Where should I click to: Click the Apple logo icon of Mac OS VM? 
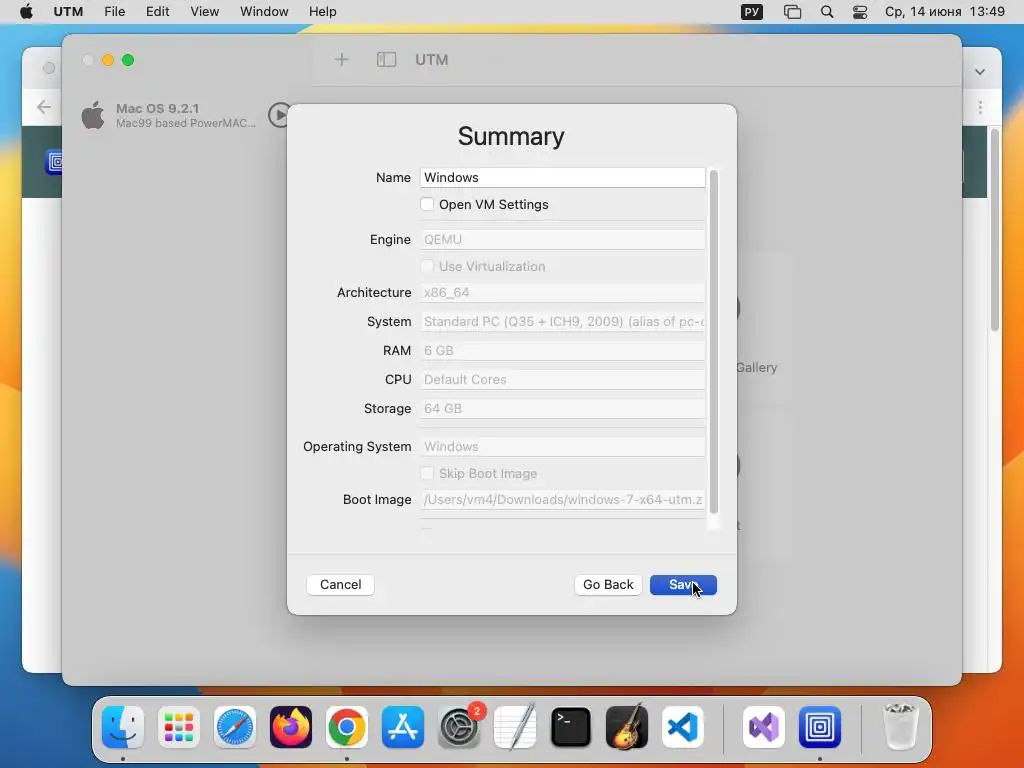coord(93,115)
